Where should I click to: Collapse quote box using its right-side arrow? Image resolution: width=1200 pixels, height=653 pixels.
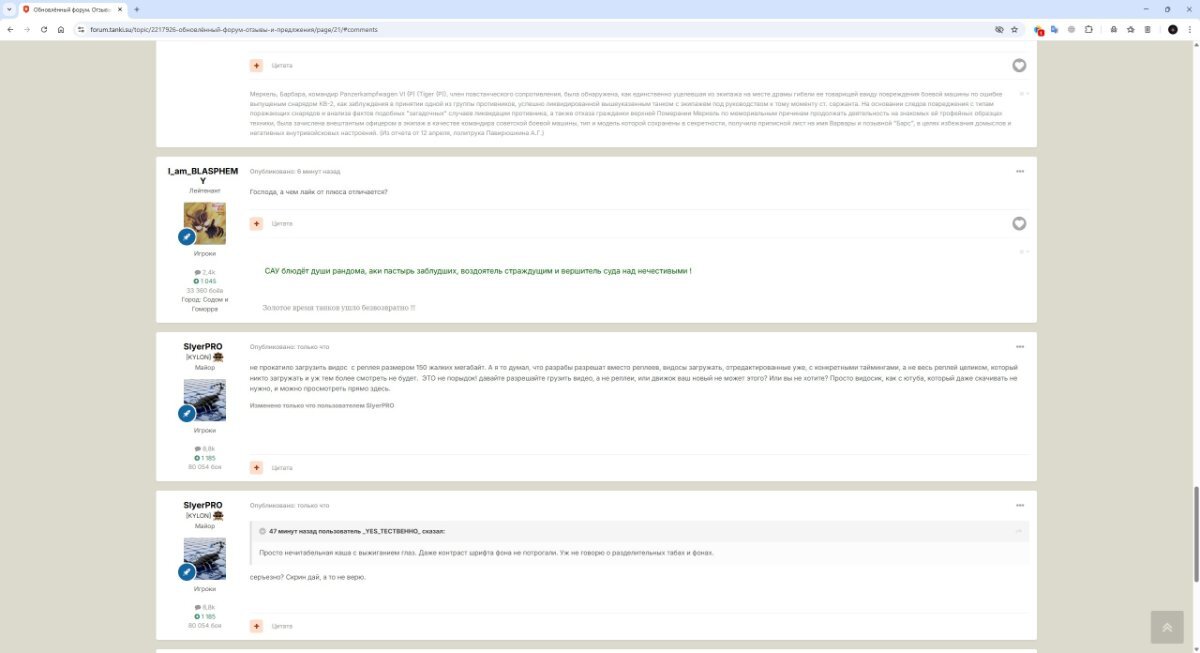coord(1019,531)
